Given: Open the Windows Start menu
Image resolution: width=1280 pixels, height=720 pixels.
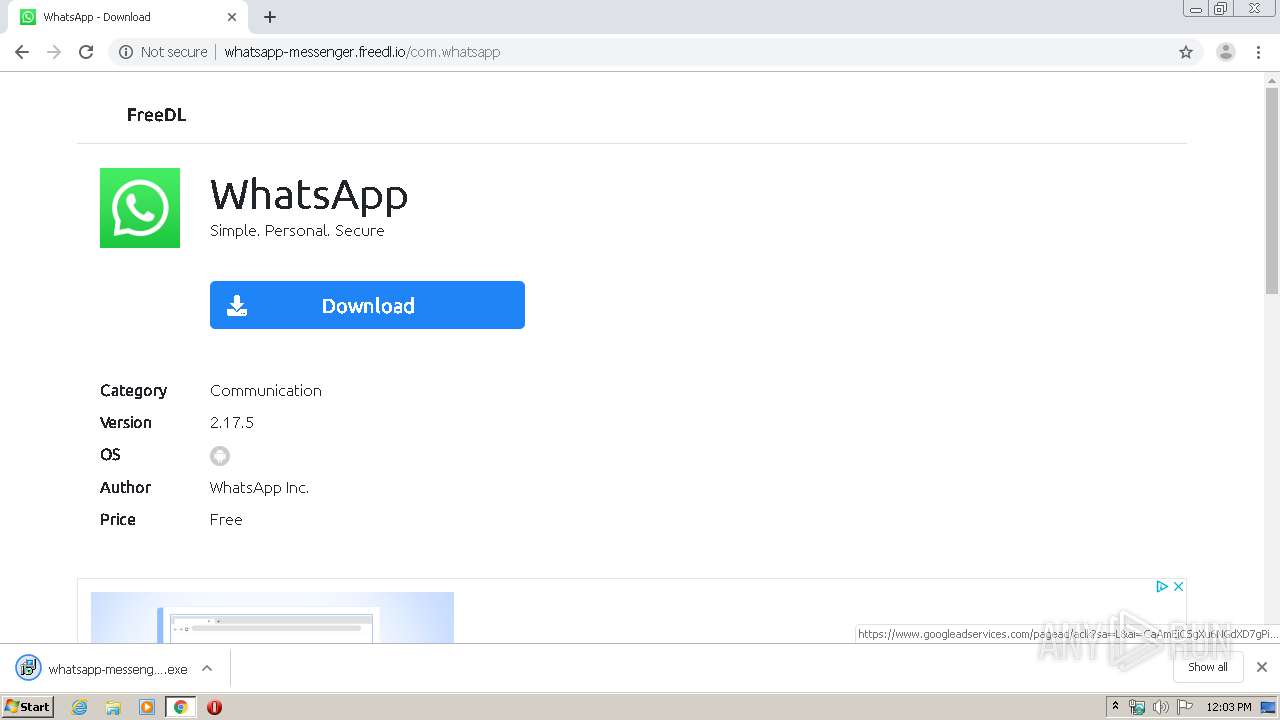Looking at the screenshot, I should click(27, 707).
